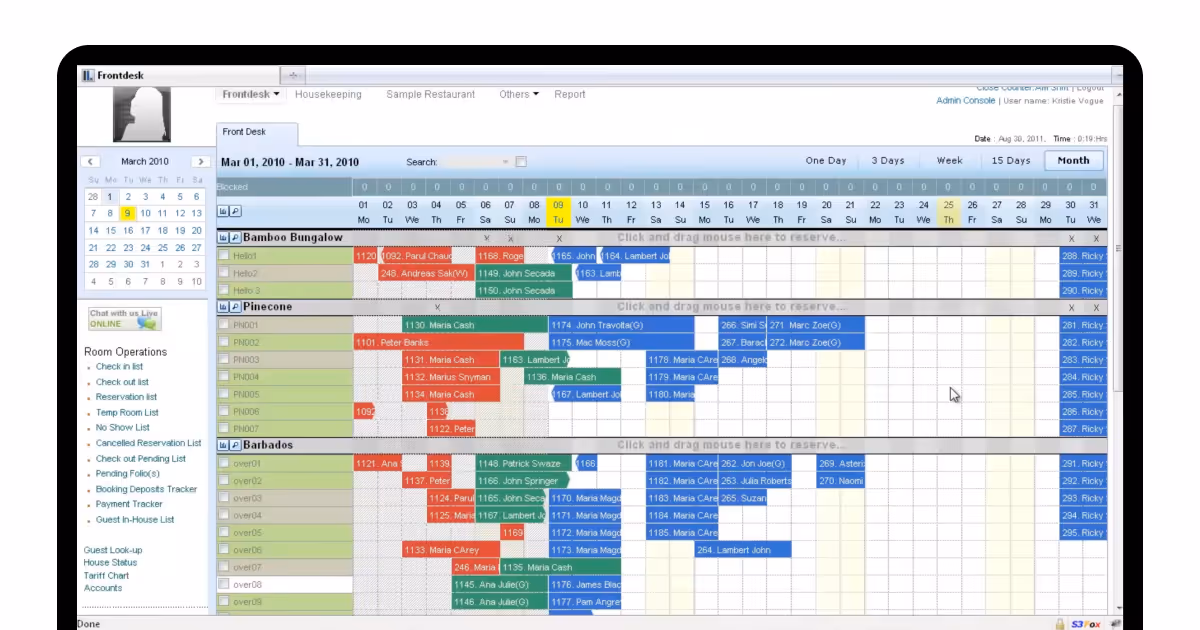The height and width of the screenshot is (630, 1200).
Task: Click the Pinecone magnifier icon
Action: (x=235, y=307)
